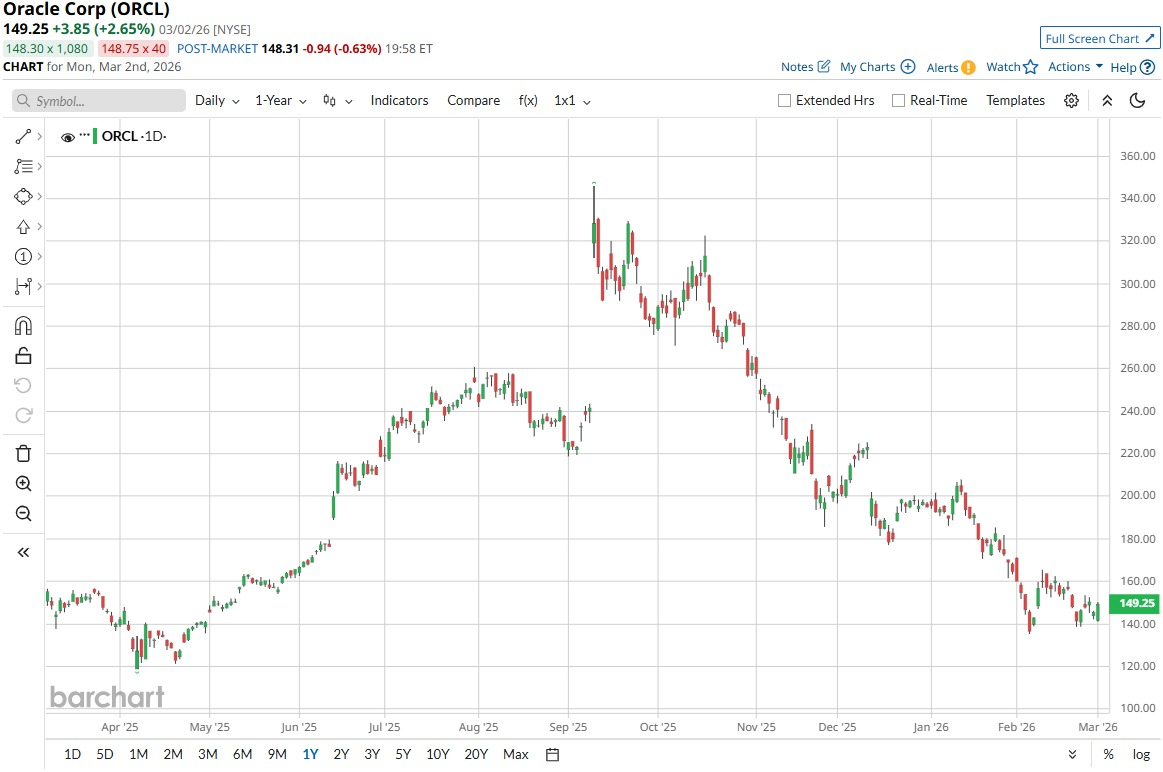Screen dimensions: 1163x772
Task: Enable the Extended Hrs checkbox
Action: (784, 101)
